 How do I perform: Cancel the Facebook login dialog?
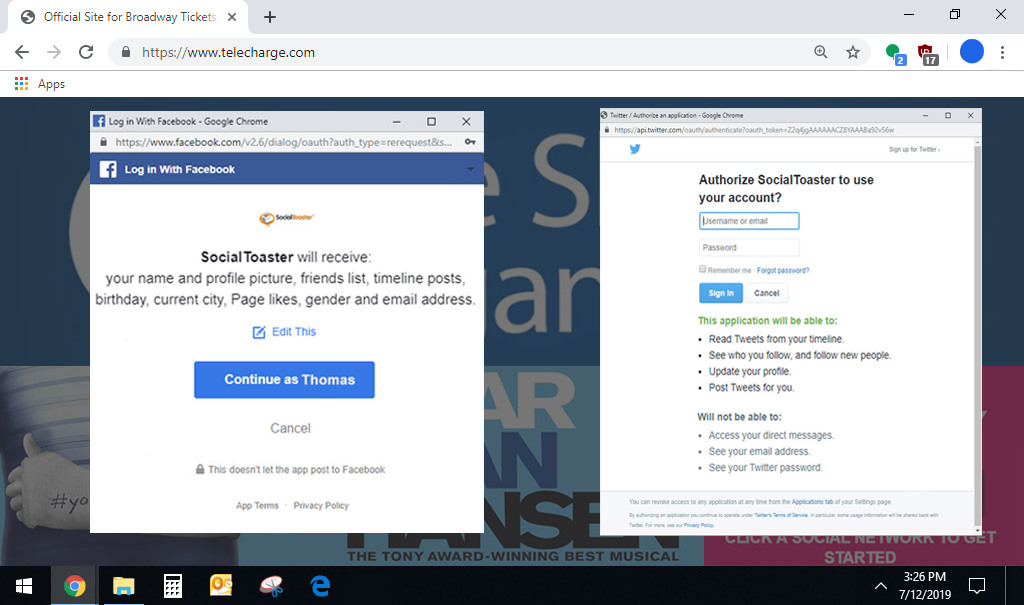291,428
